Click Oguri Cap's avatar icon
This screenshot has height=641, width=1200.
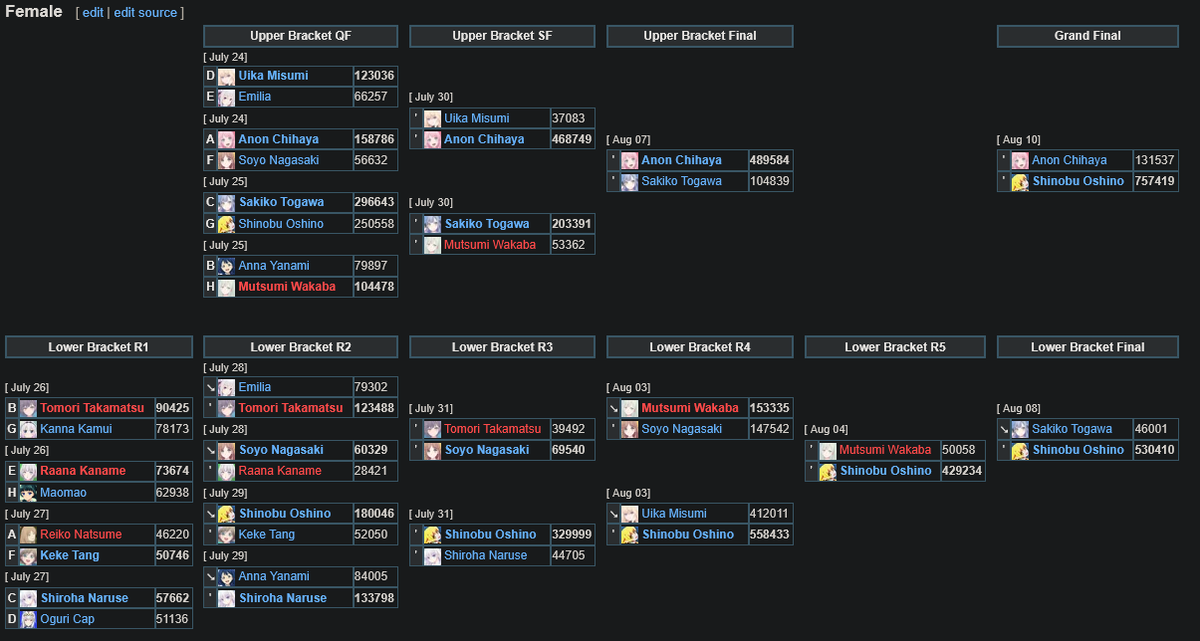(29, 619)
